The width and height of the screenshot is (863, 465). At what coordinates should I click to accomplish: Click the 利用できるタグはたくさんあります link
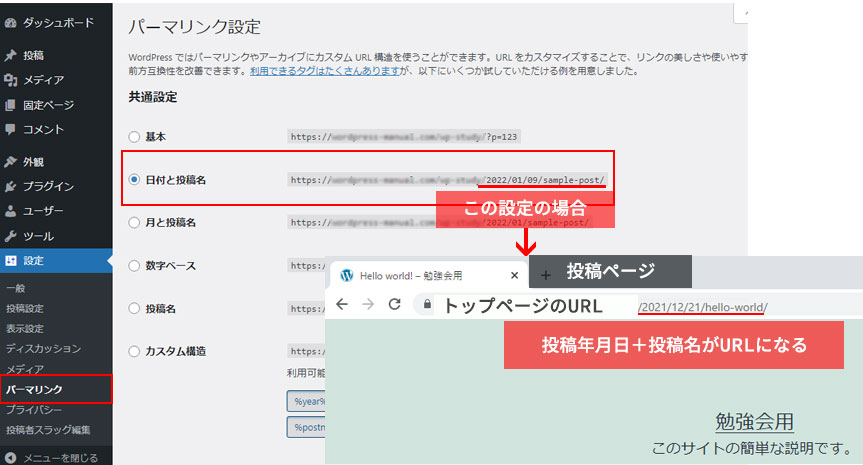pos(325,71)
